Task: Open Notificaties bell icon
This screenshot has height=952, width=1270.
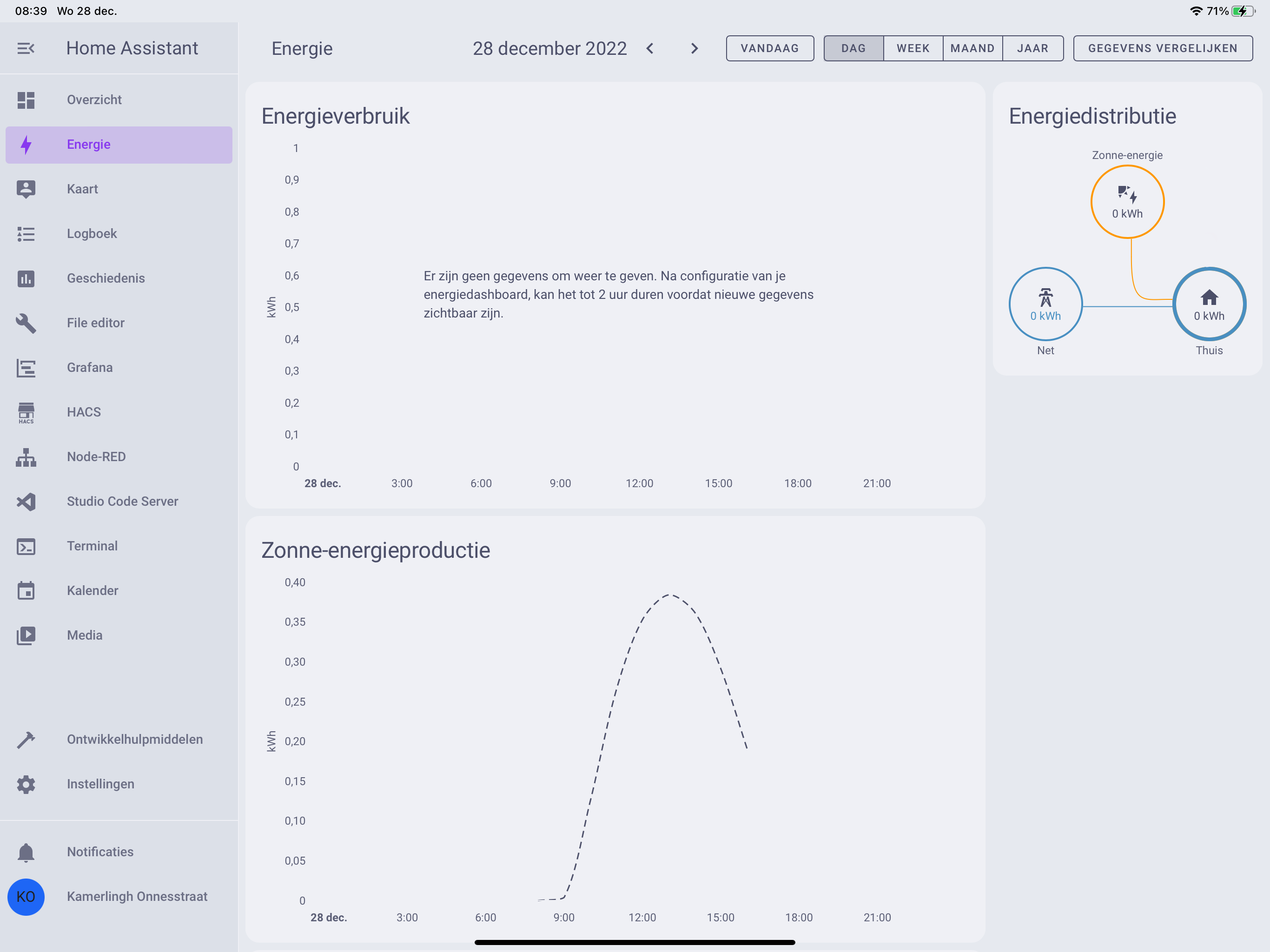Action: [x=26, y=852]
